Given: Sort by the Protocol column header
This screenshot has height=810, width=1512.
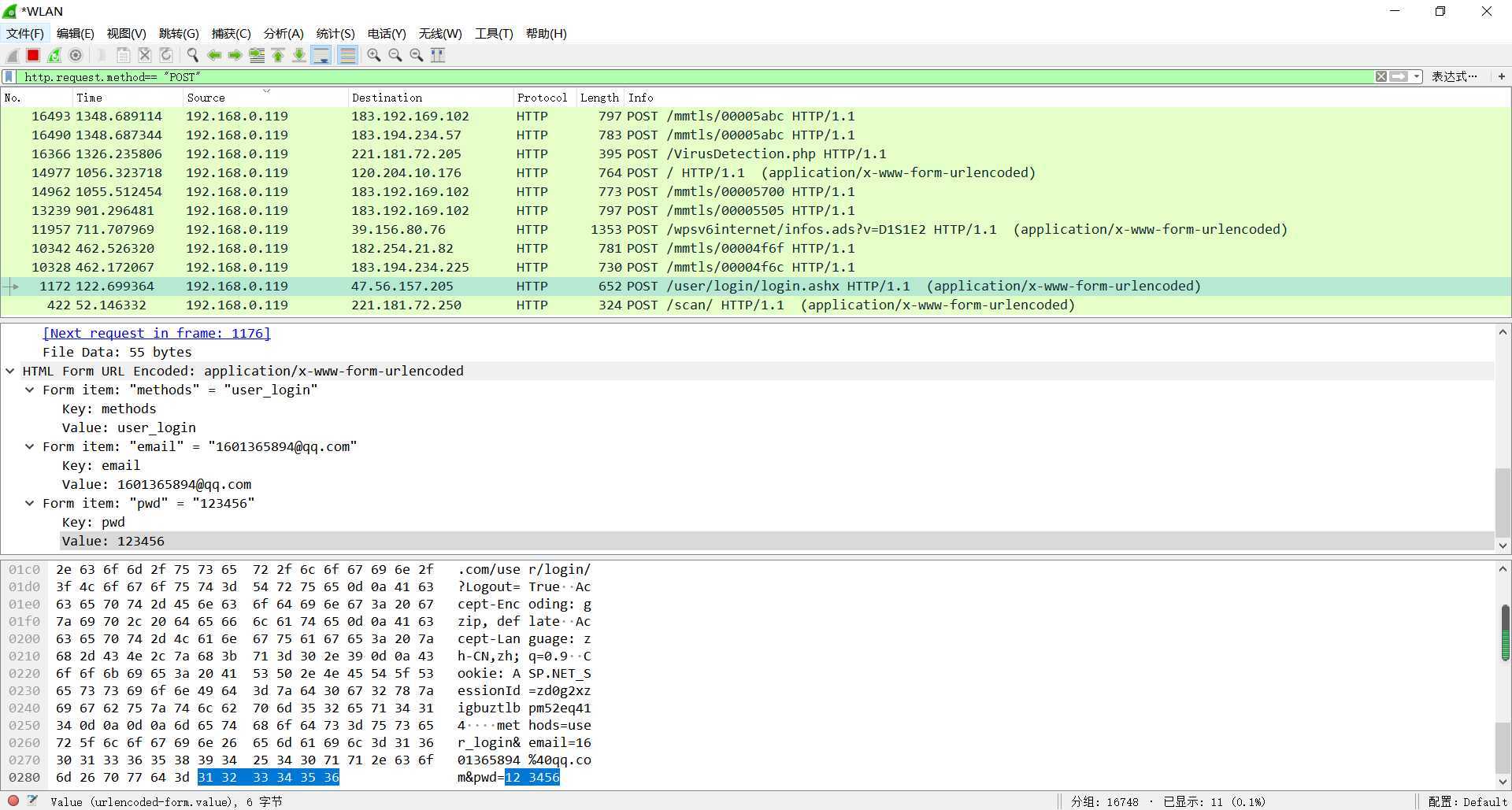Looking at the screenshot, I should pyautogui.click(x=544, y=98).
